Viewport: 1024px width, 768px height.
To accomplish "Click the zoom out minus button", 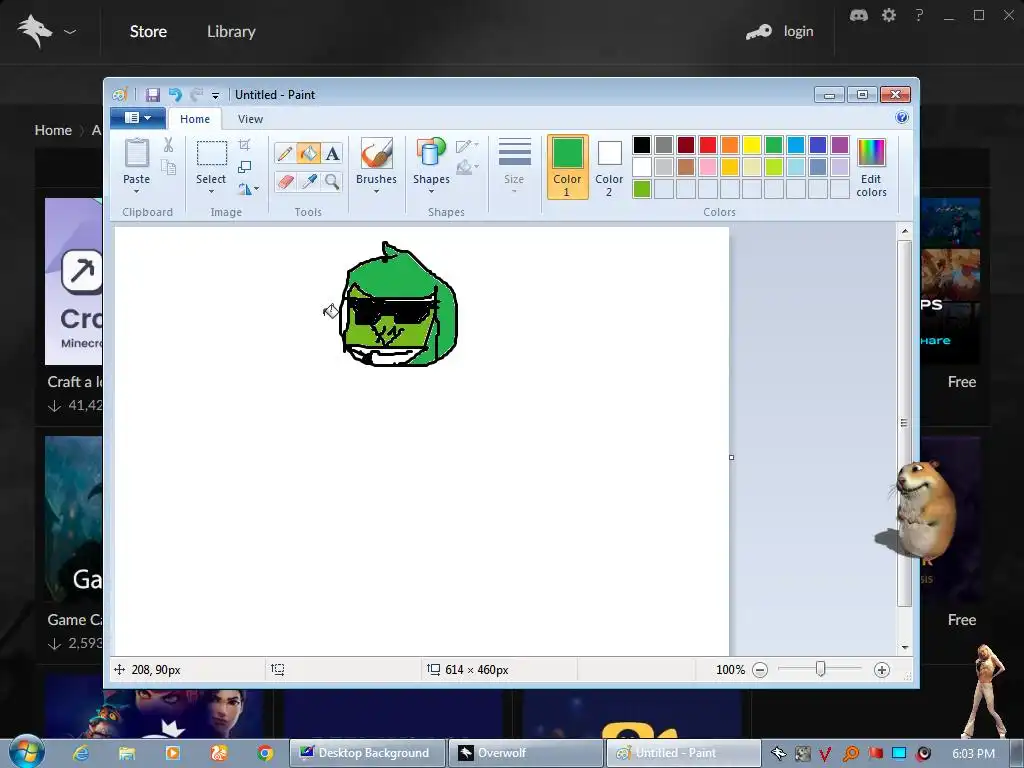I will 760,670.
